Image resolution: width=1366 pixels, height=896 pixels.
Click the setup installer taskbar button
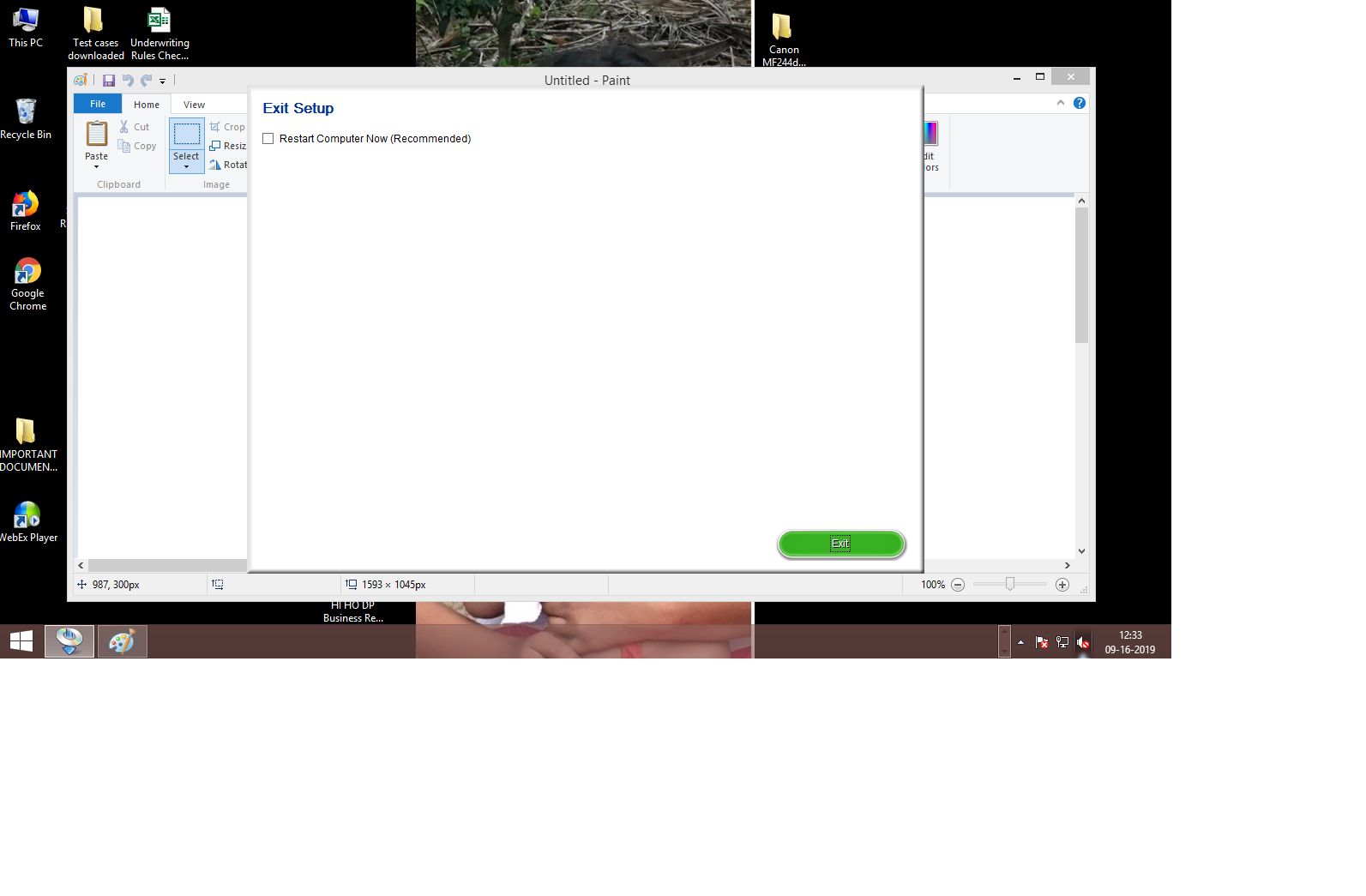point(69,641)
